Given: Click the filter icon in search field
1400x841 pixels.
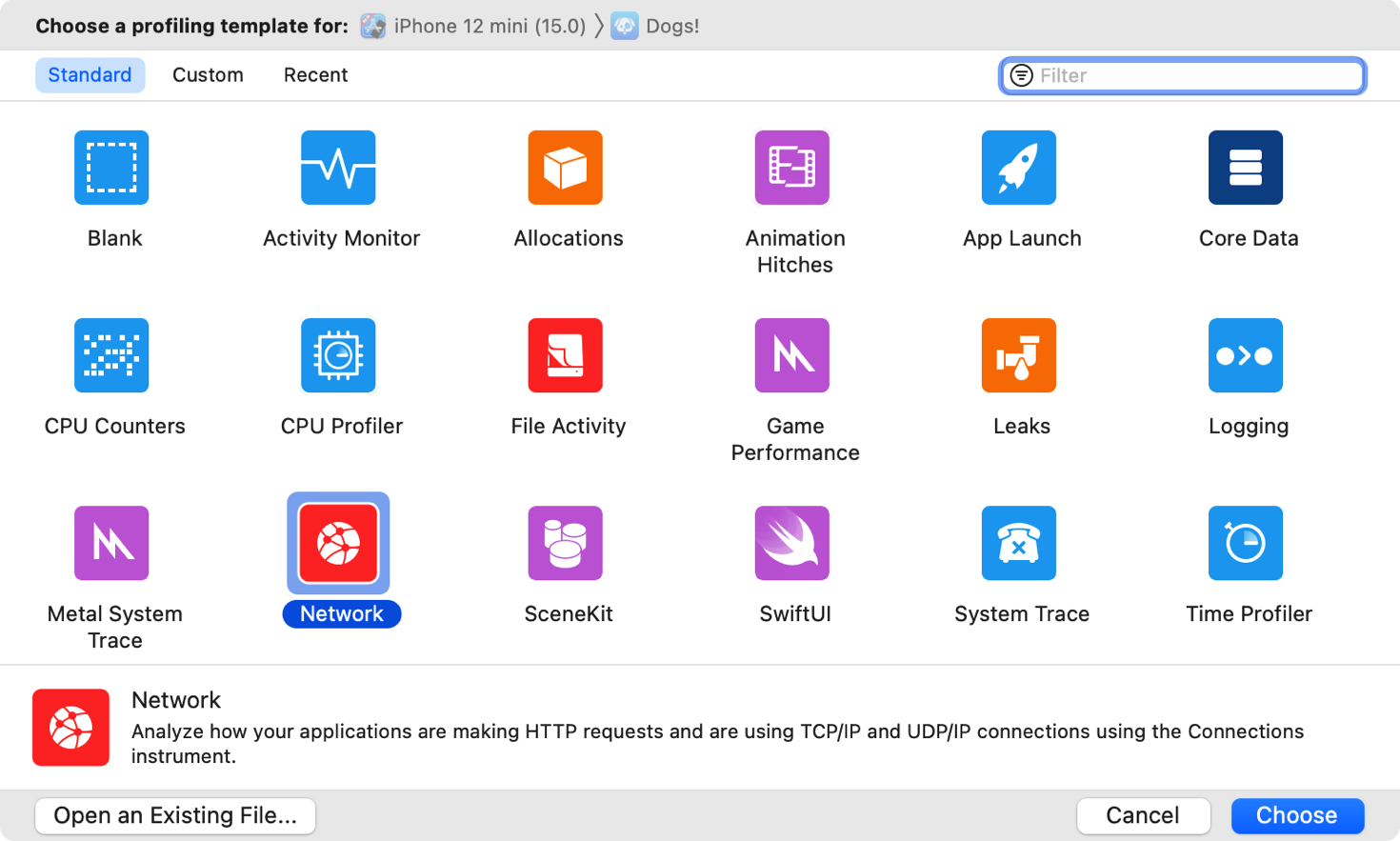Looking at the screenshot, I should click(1021, 75).
